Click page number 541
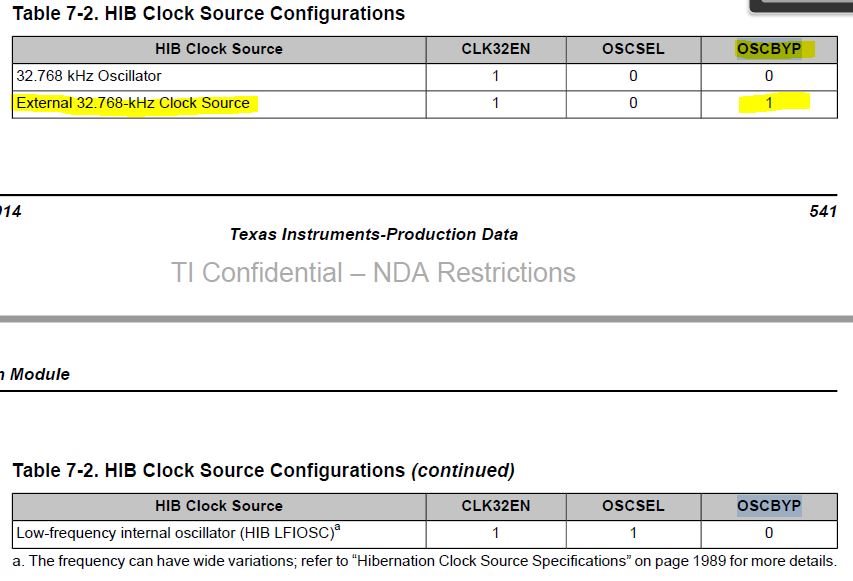The height and width of the screenshot is (581, 853). pos(822,211)
